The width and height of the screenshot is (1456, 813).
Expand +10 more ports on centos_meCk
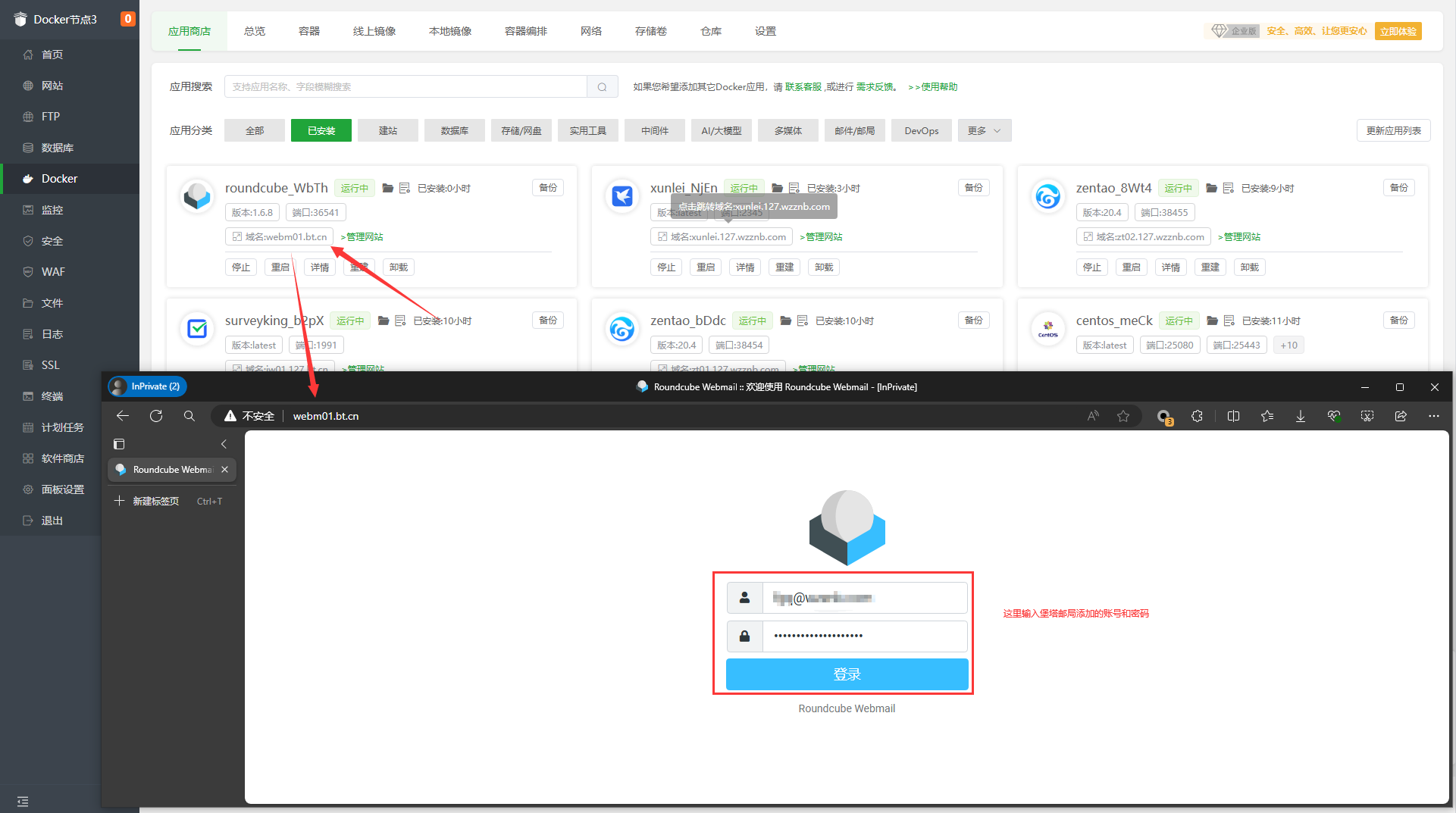coord(1288,346)
